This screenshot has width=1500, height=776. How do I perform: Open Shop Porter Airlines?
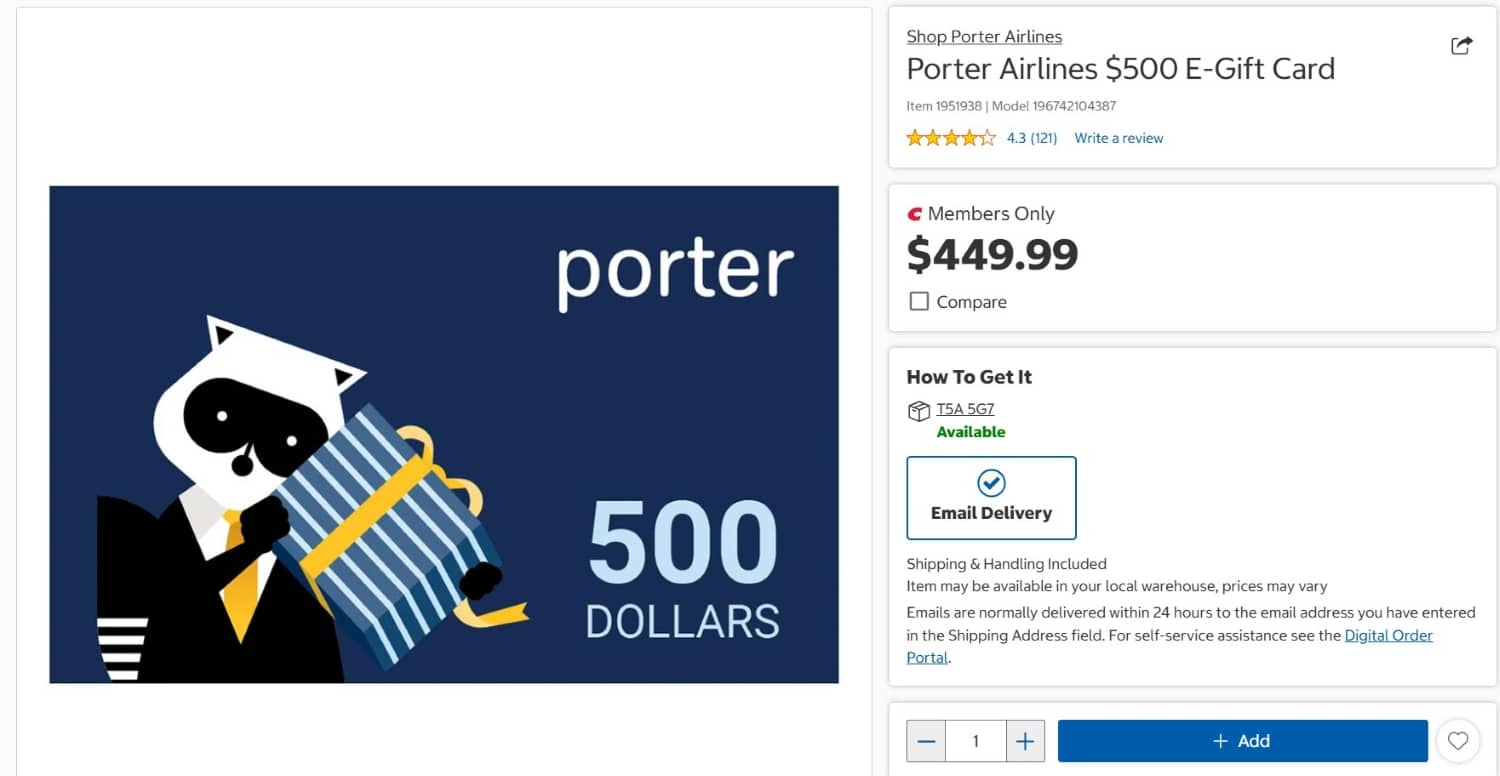(x=984, y=36)
